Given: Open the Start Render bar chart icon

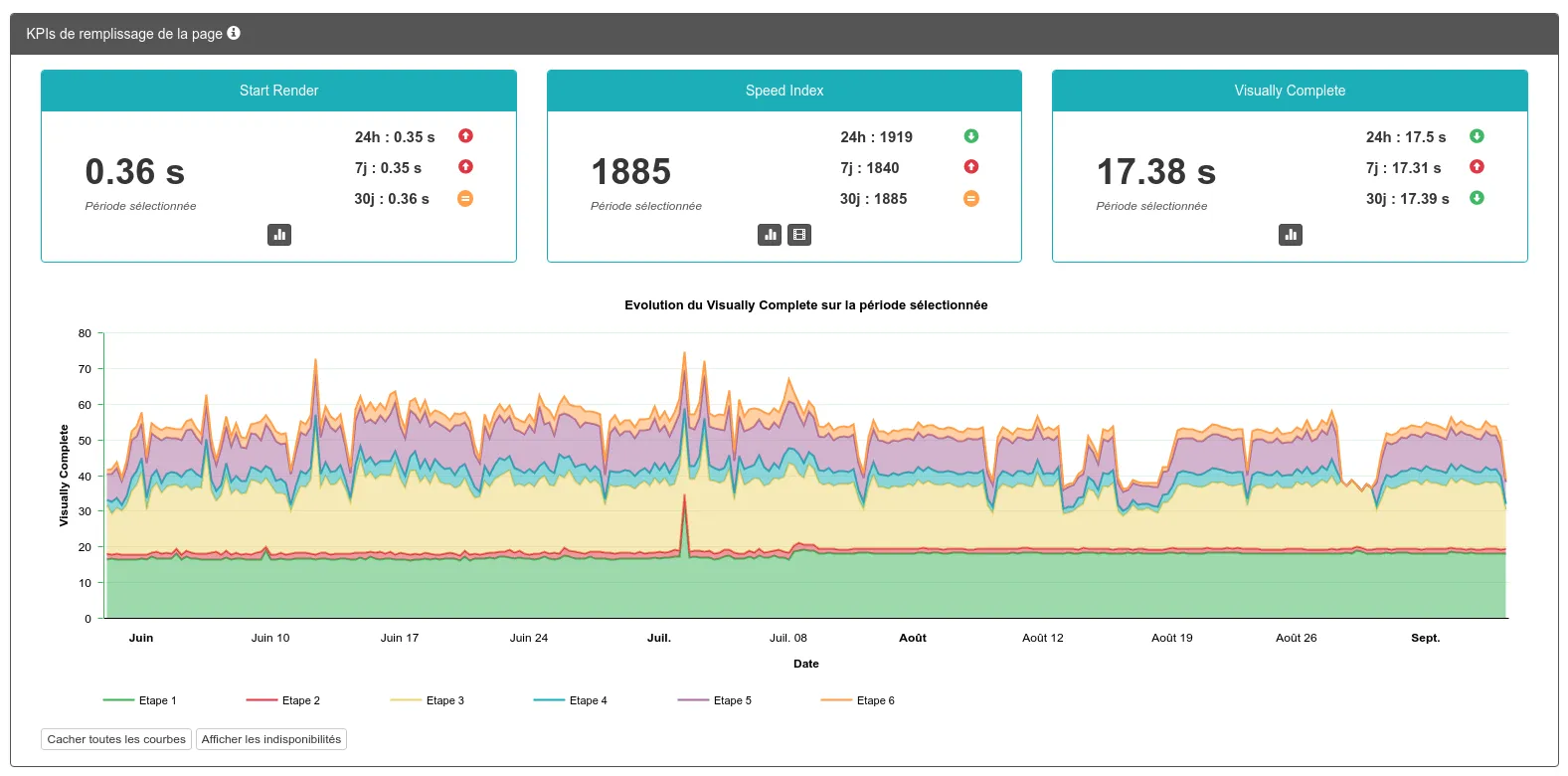Looking at the screenshot, I should [x=279, y=235].
